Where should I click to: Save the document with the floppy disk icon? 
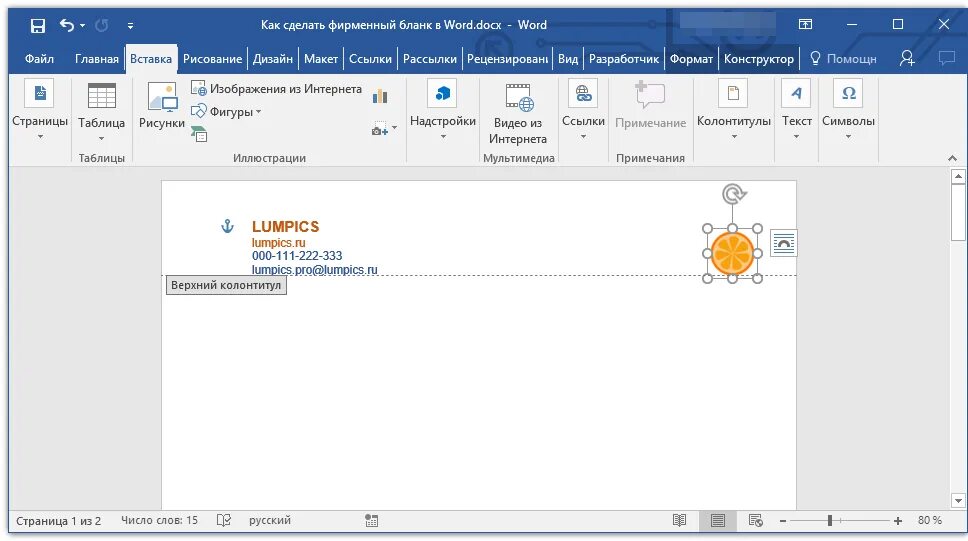click(x=38, y=25)
